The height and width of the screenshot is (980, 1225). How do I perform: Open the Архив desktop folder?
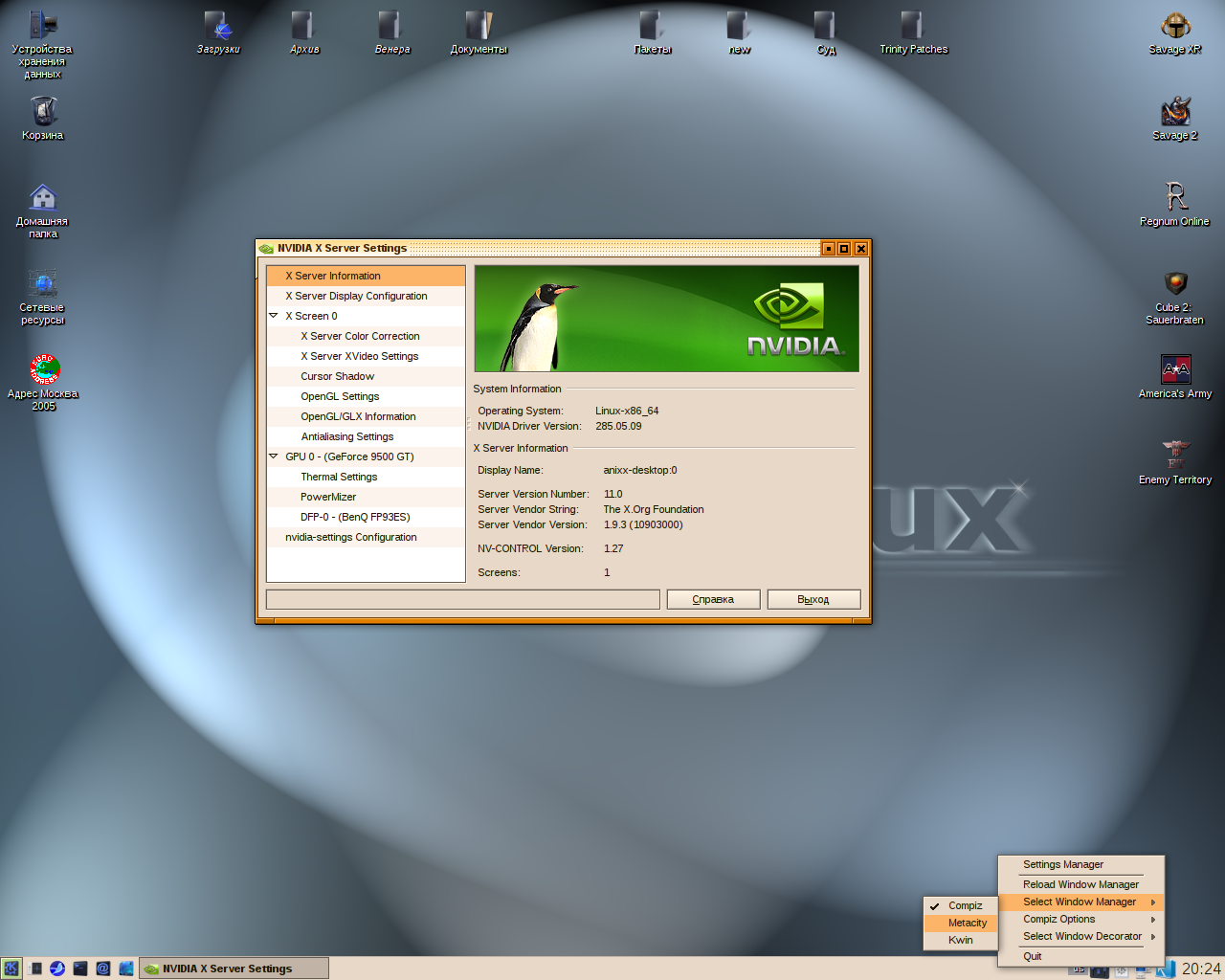click(304, 33)
